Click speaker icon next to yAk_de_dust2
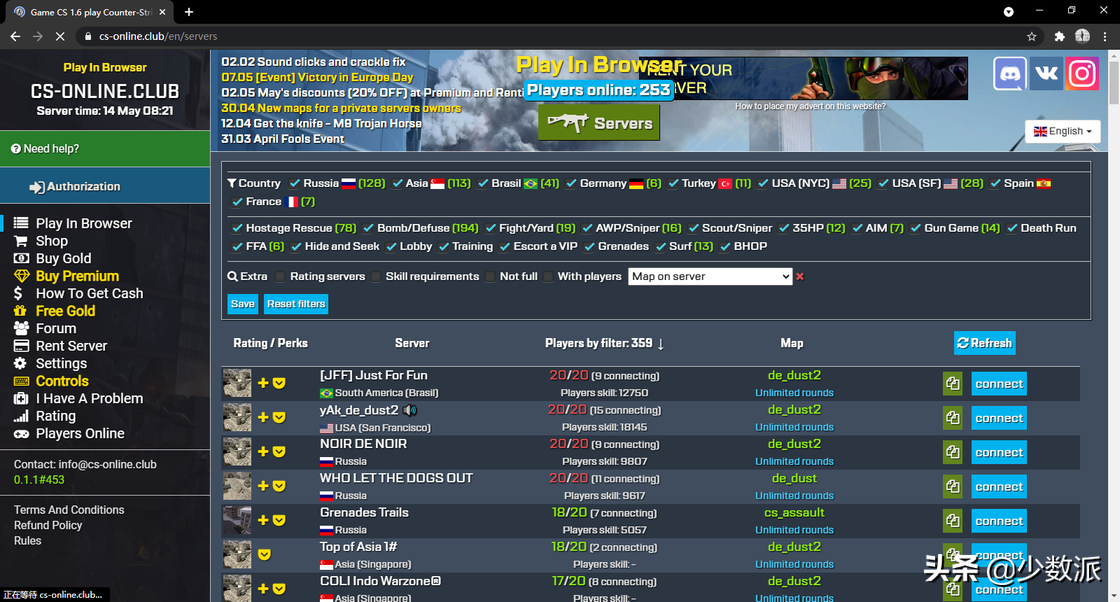 point(410,410)
